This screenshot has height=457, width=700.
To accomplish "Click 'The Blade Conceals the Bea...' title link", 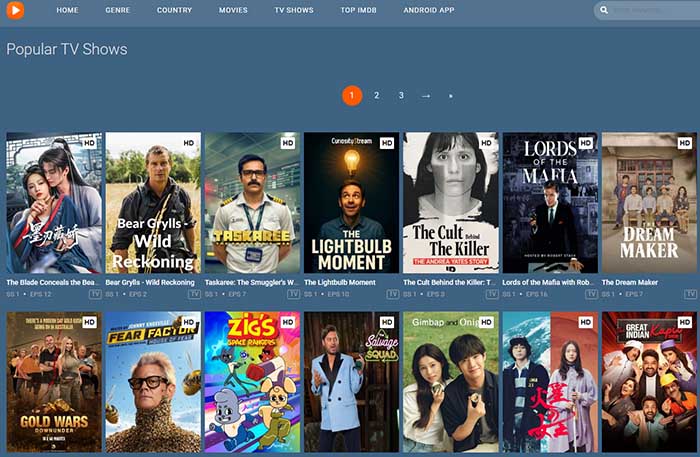I will click(52, 282).
